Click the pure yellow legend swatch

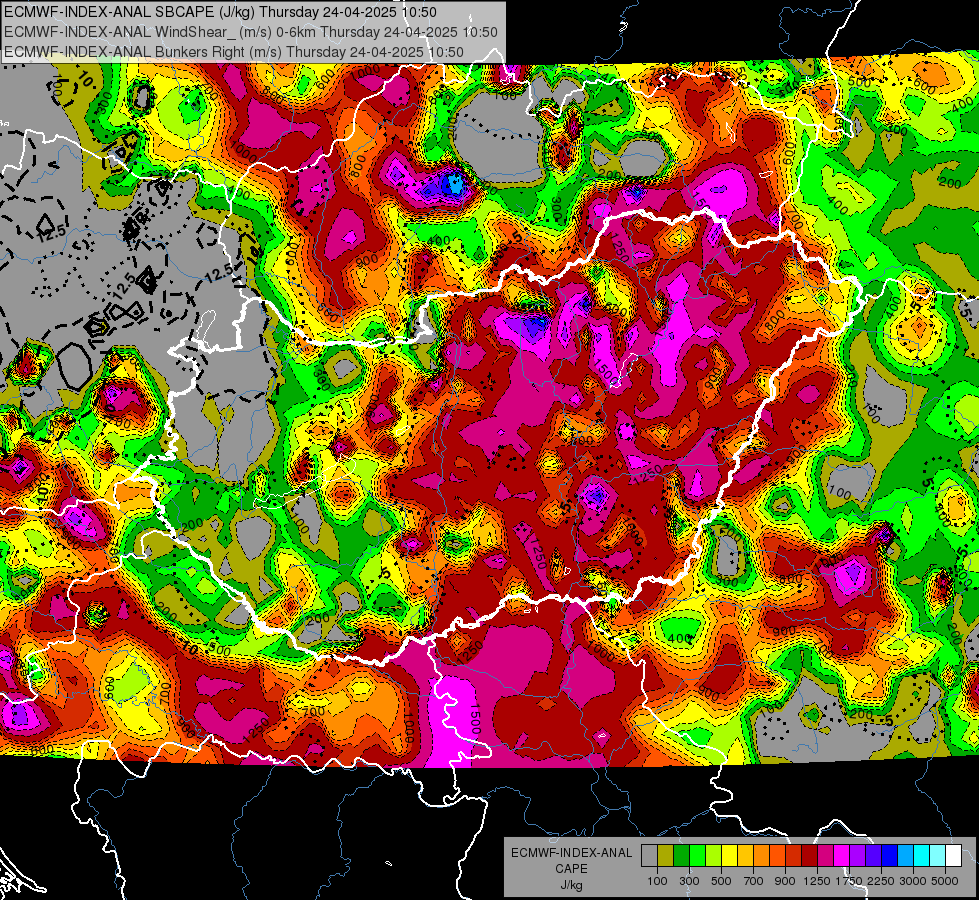click(729, 856)
